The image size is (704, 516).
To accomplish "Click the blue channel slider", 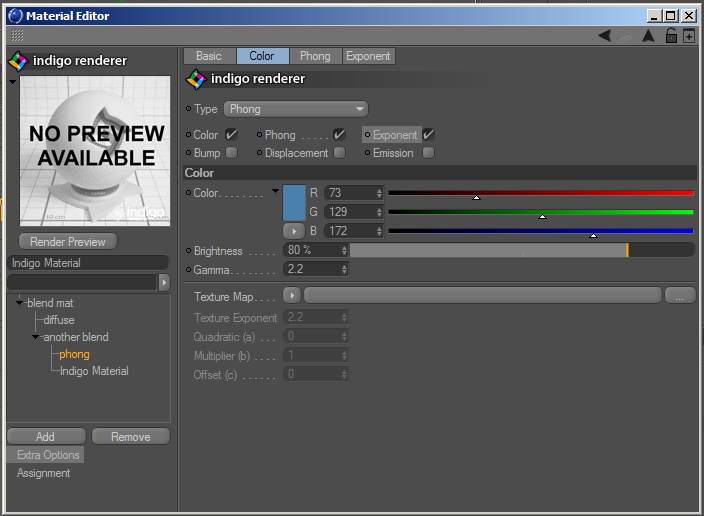I will 541,231.
